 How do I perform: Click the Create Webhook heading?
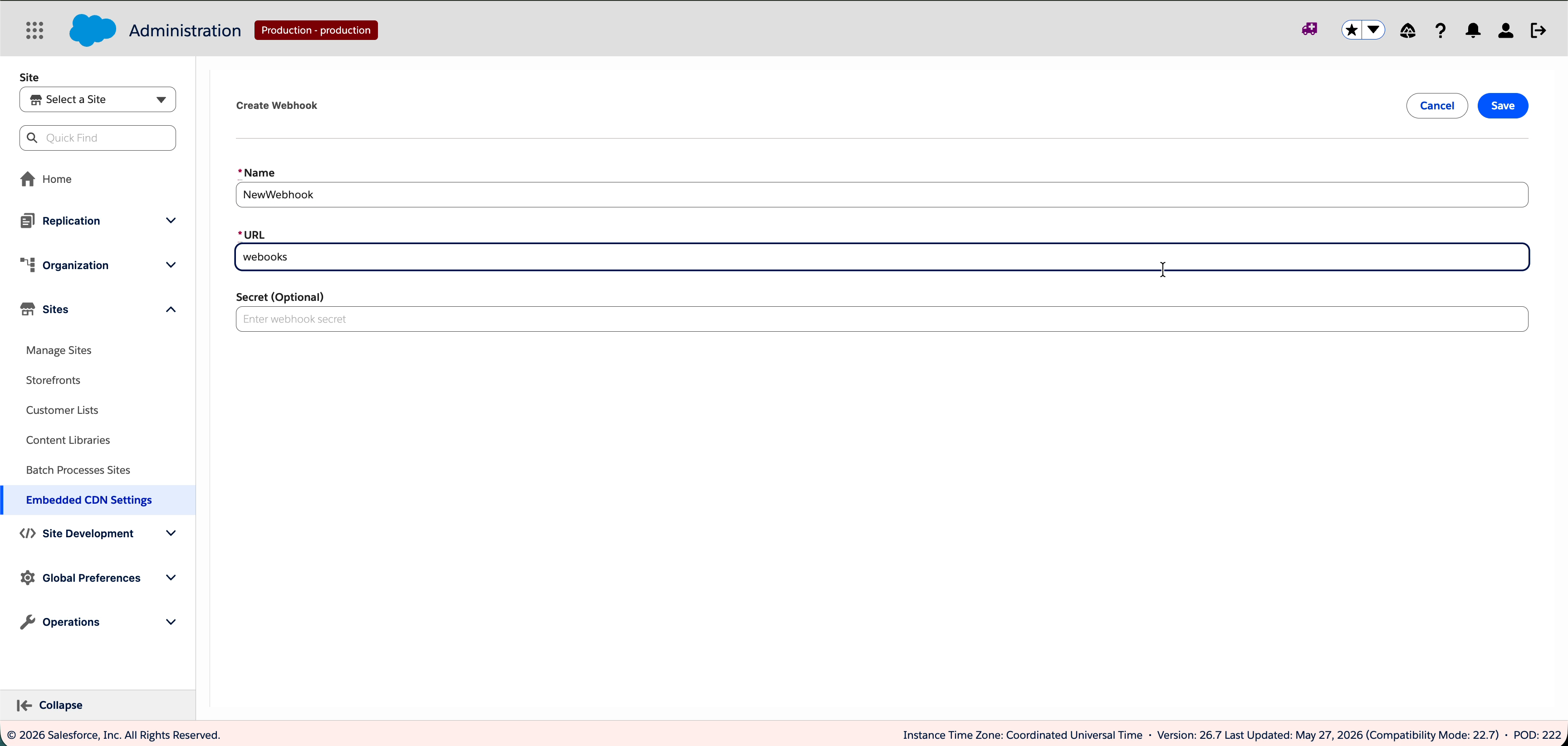(276, 105)
